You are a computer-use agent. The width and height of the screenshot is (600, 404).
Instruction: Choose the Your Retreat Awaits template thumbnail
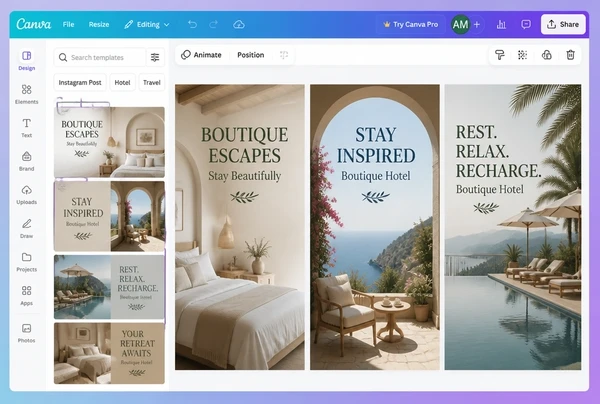pyautogui.click(x=109, y=353)
